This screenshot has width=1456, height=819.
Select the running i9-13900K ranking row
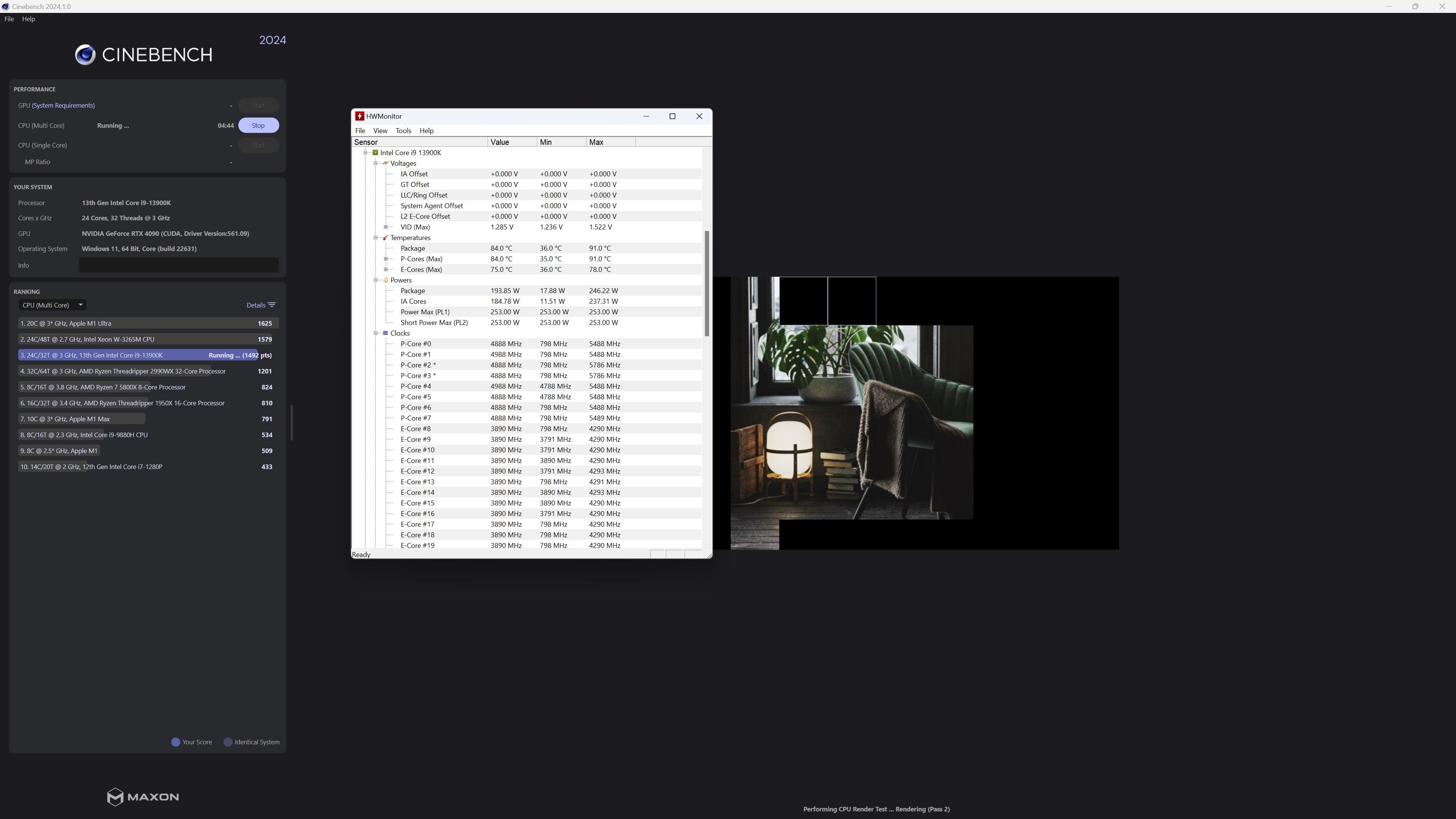148,356
